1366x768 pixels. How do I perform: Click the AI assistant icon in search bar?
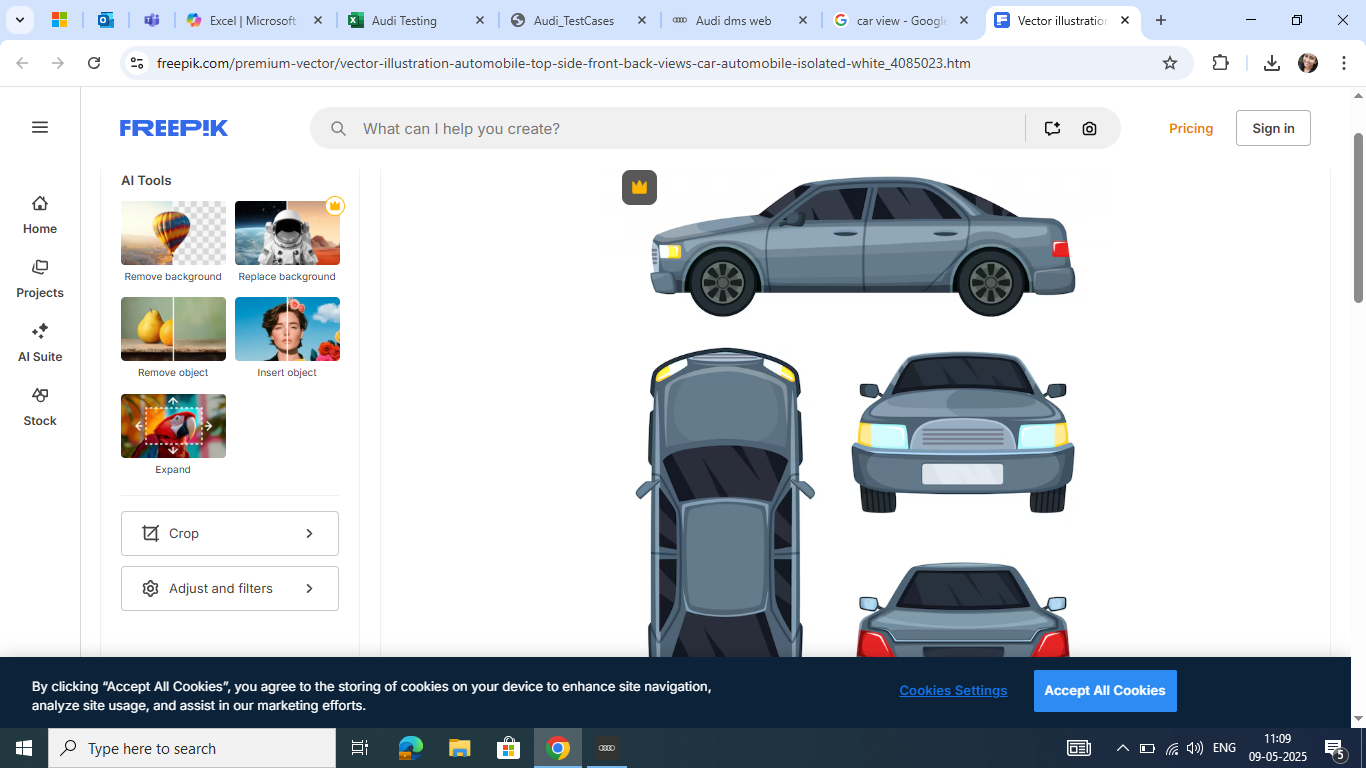point(1052,128)
